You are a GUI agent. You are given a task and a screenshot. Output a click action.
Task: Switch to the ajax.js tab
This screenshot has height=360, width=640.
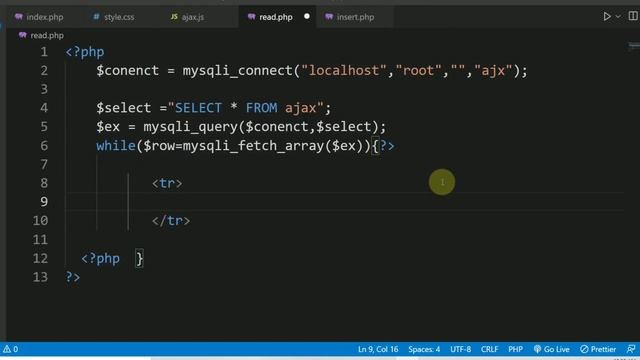[187, 17]
